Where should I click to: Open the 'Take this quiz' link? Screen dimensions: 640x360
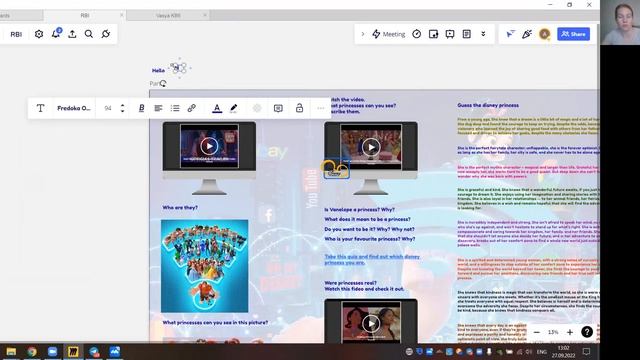(x=372, y=260)
